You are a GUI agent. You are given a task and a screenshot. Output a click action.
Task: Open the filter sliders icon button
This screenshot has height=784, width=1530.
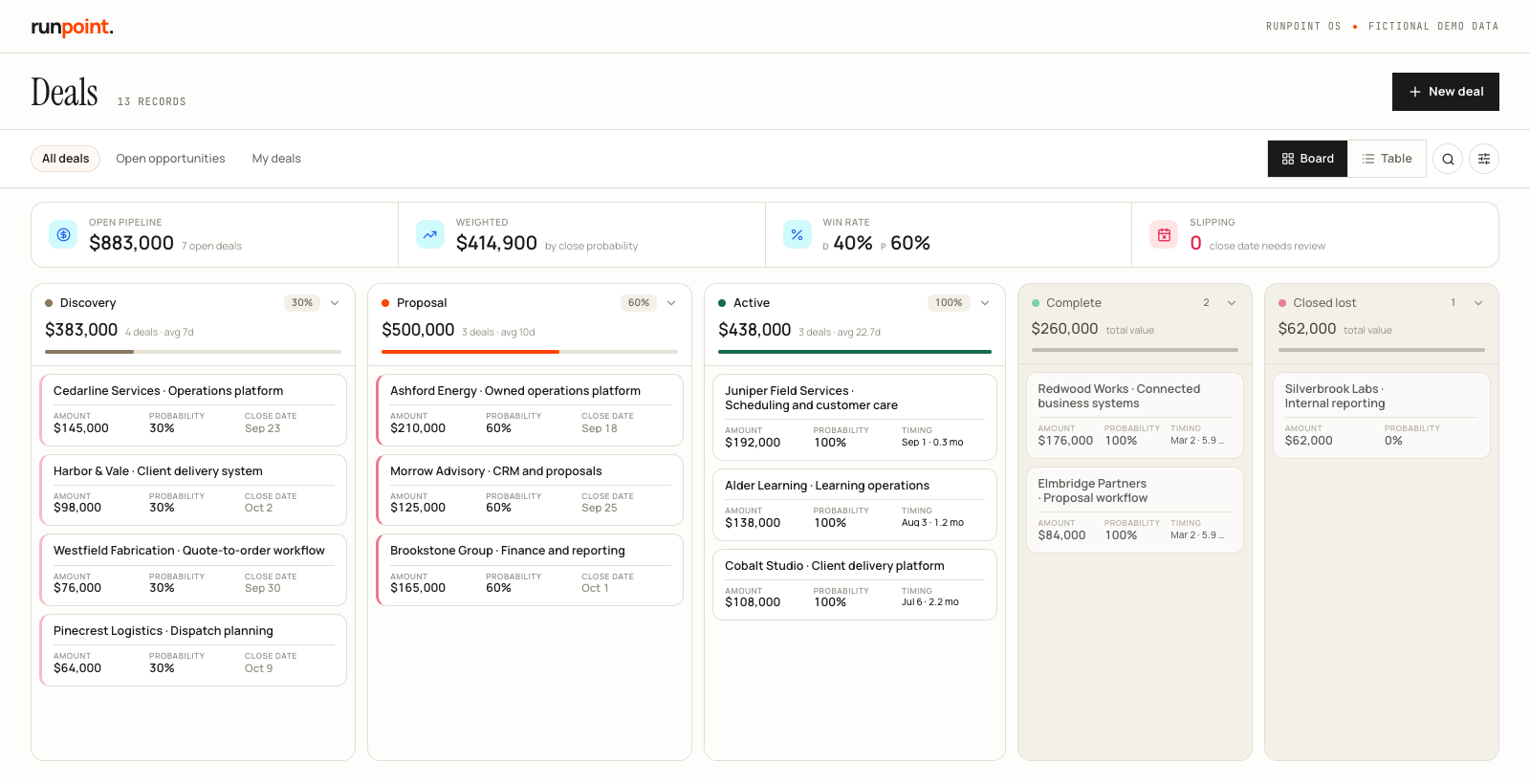[x=1484, y=159]
